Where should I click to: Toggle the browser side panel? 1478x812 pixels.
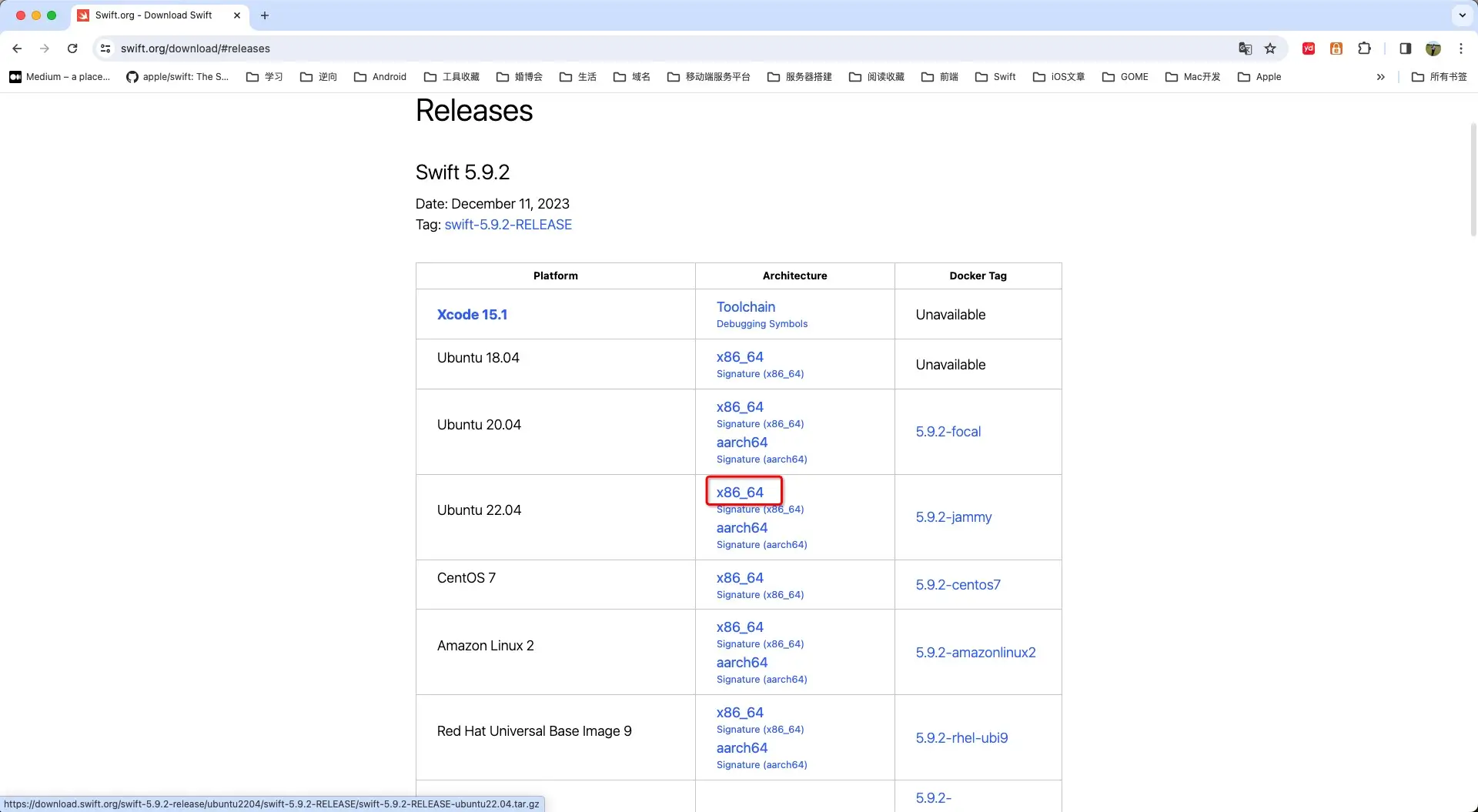(1405, 48)
